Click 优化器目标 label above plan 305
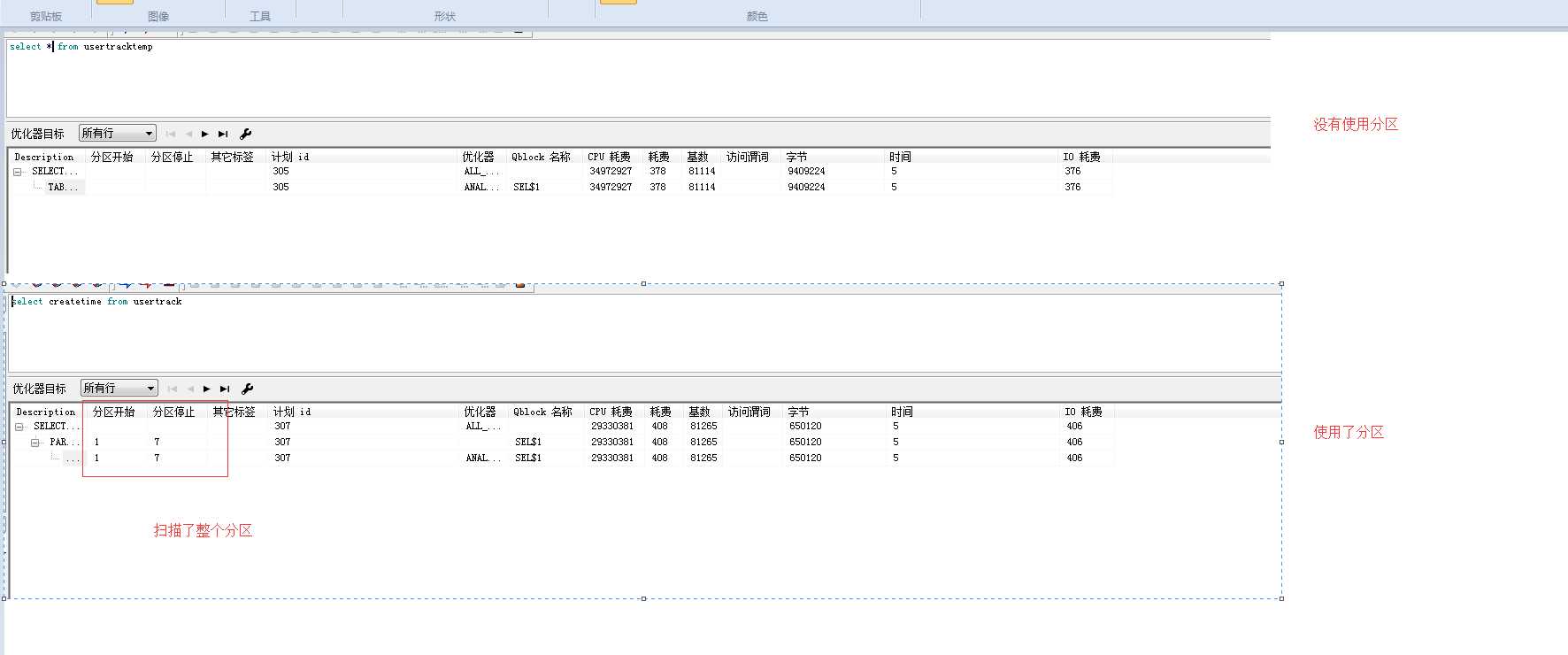The width and height of the screenshot is (1568, 655). pyautogui.click(x=37, y=134)
